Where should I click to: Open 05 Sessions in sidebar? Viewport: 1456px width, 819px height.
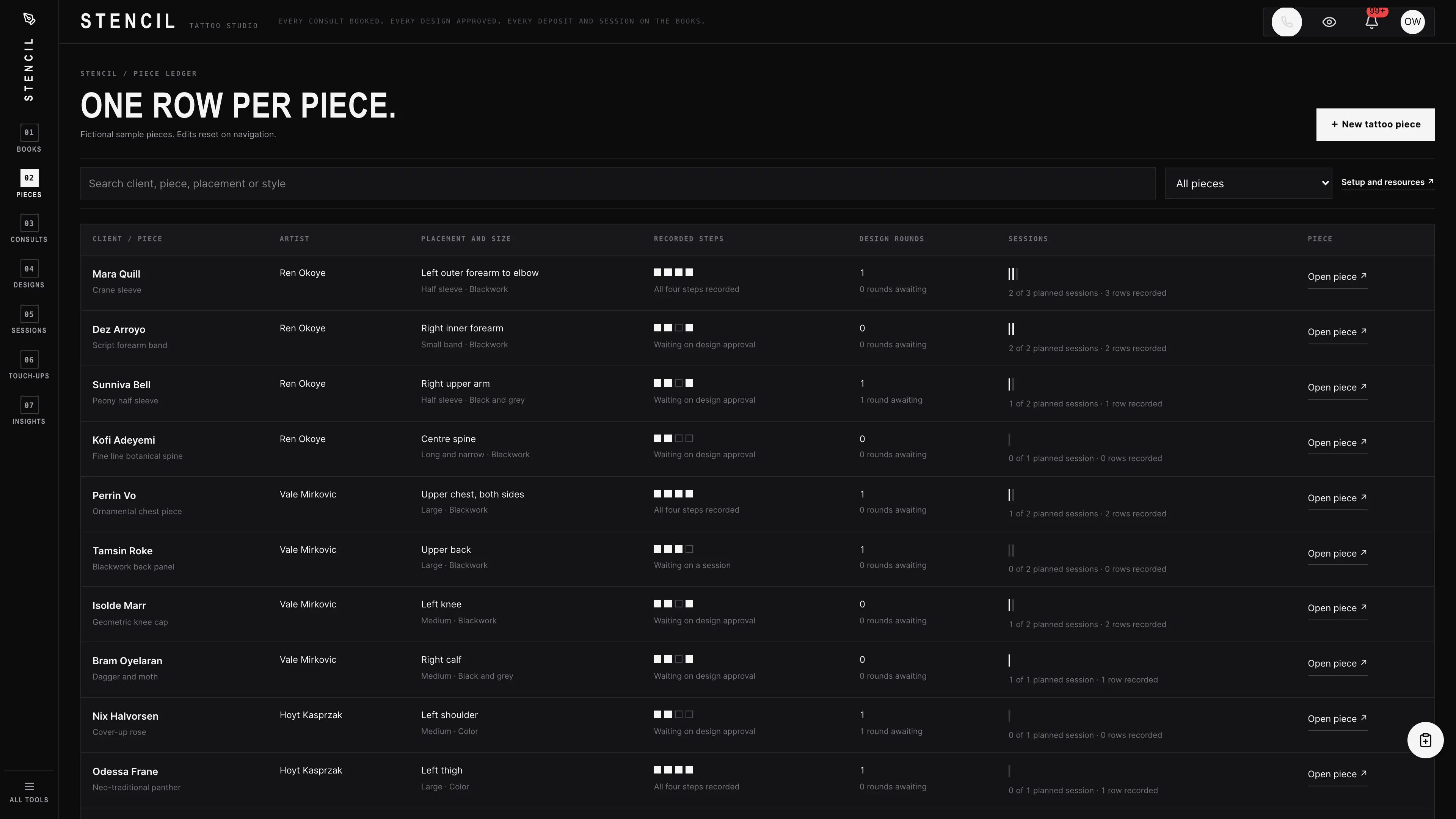[x=29, y=320]
